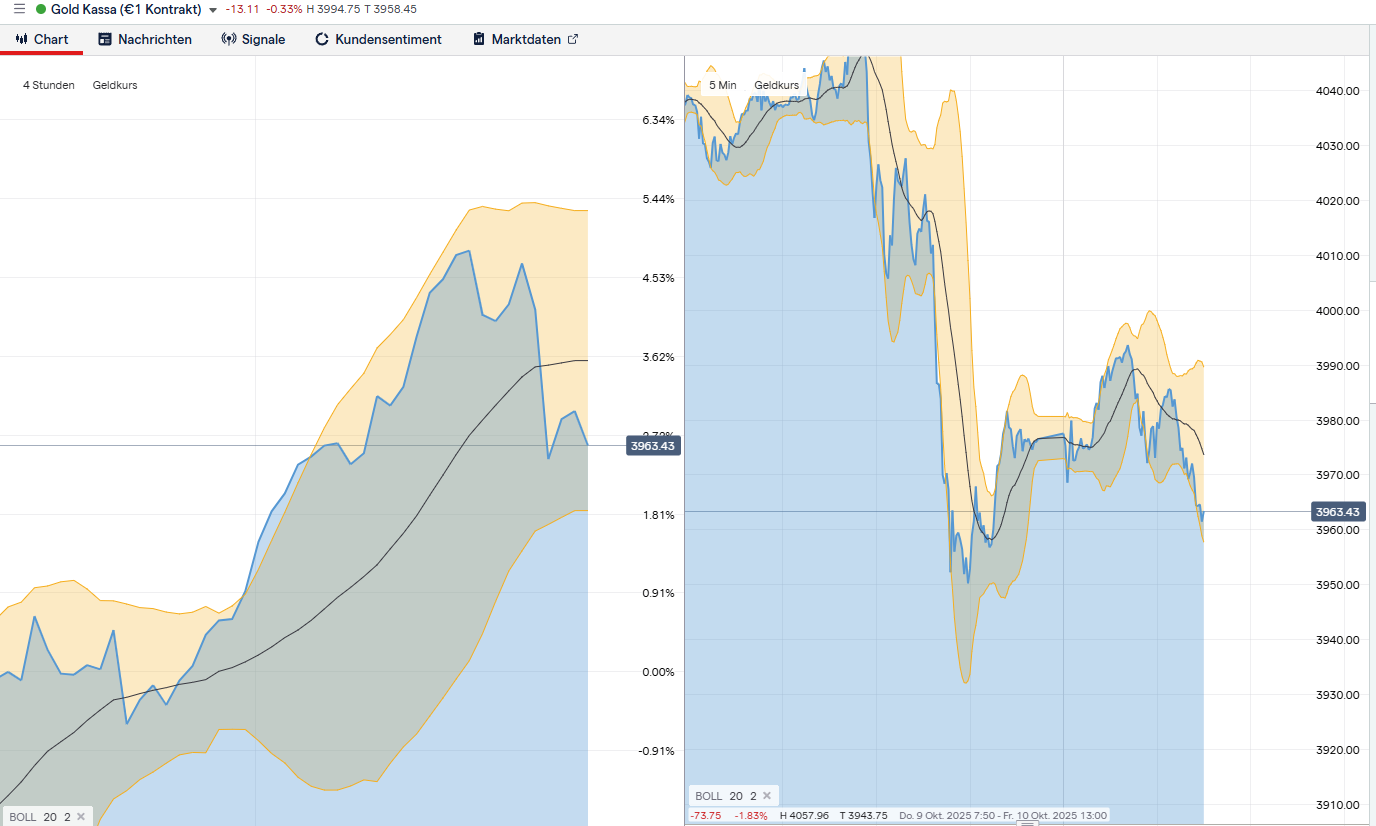The image size is (1376, 826).
Task: Click the 1.81% axis label
Action: click(x=658, y=515)
